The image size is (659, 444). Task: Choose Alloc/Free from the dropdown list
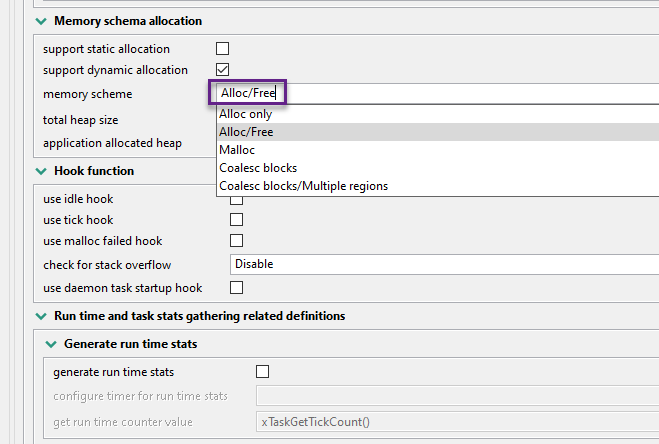(247, 132)
